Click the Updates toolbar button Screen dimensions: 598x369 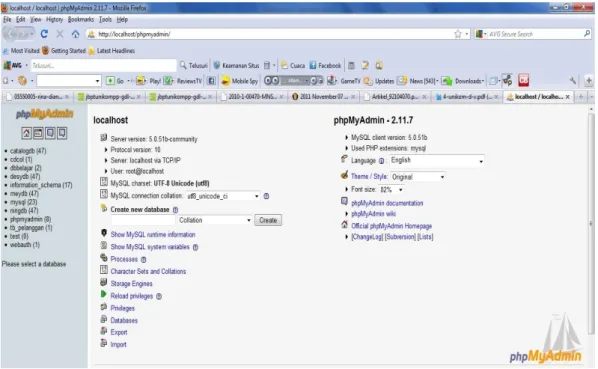pos(379,81)
